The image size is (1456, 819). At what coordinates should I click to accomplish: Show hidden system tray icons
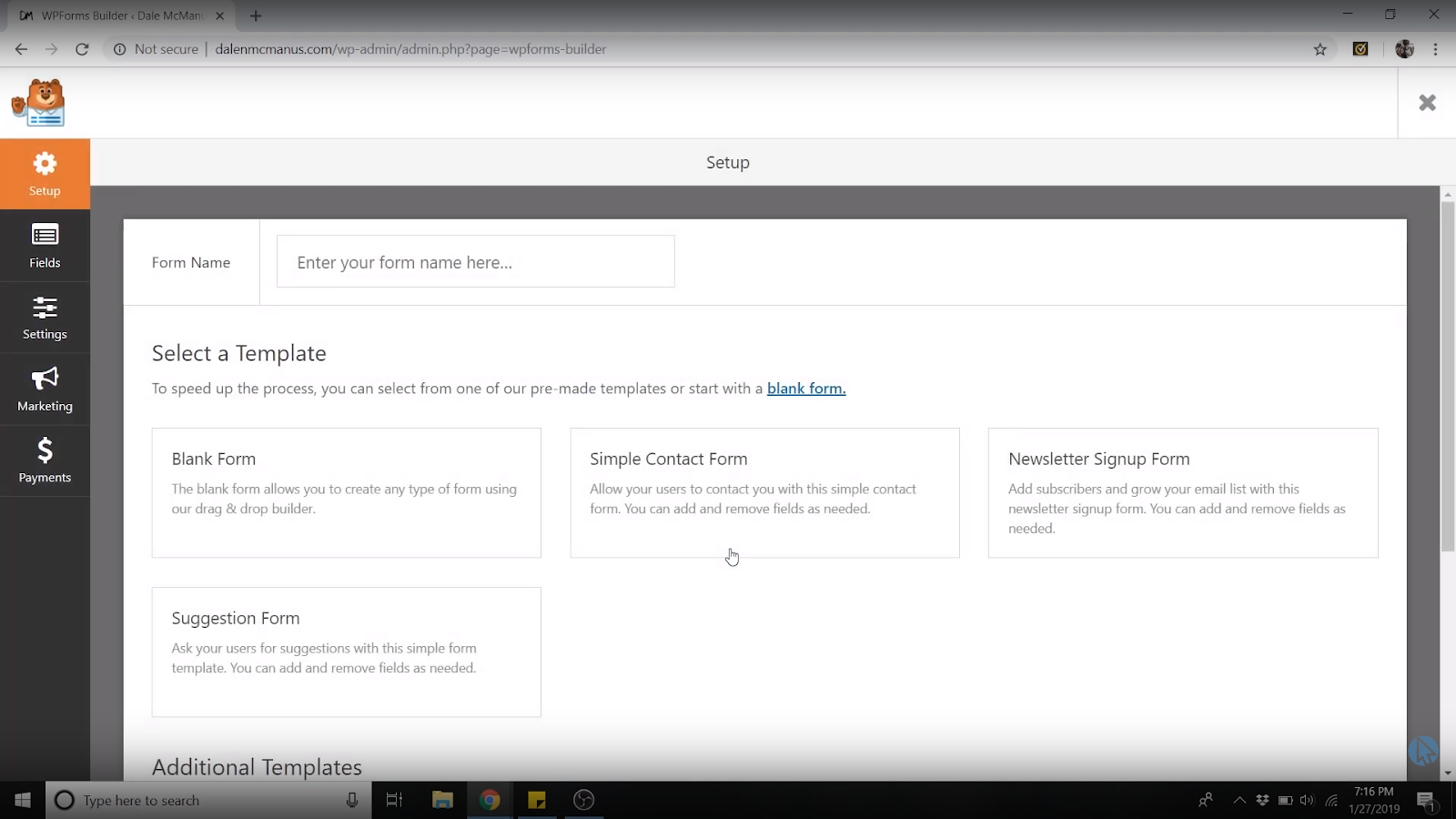(1239, 800)
